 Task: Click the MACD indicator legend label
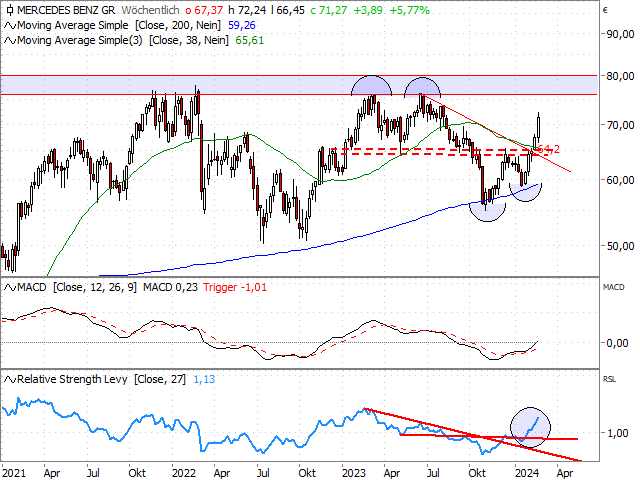coord(77,287)
